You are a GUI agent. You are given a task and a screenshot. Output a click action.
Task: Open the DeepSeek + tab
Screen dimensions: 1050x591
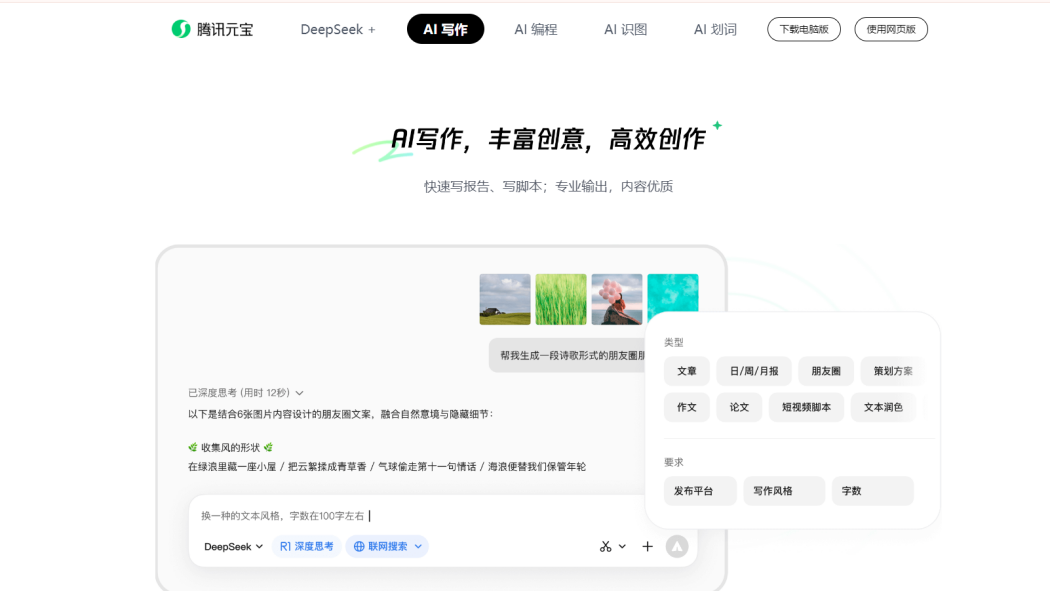pyautogui.click(x=338, y=29)
